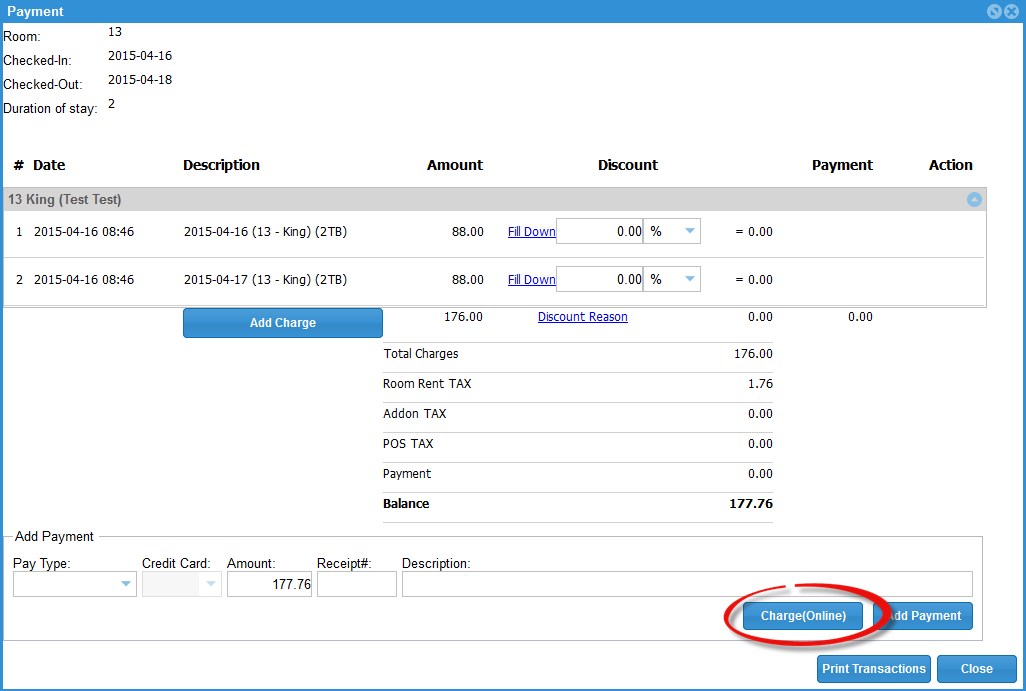Open discount type dropdown for 2015-04-17 charge
Image resolution: width=1026 pixels, height=691 pixels.
pos(689,280)
